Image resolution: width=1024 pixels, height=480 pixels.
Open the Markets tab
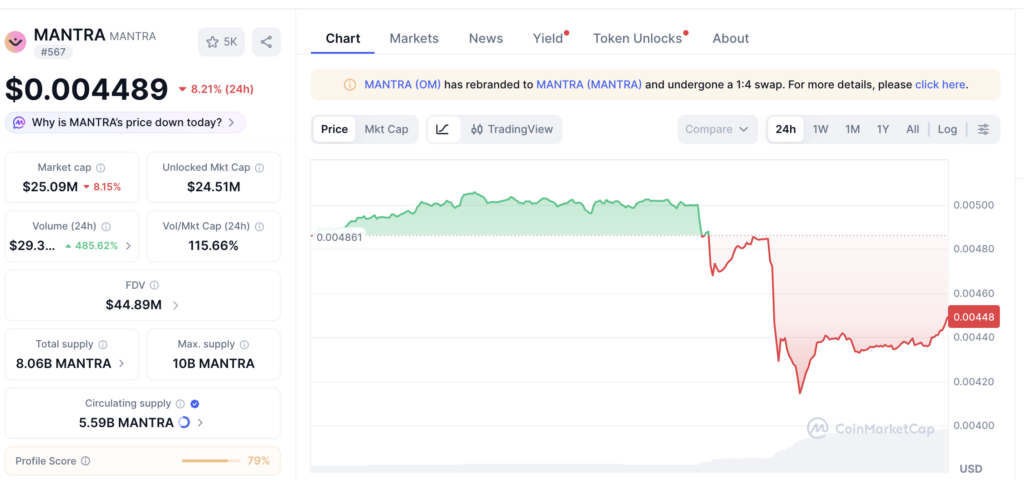point(414,39)
